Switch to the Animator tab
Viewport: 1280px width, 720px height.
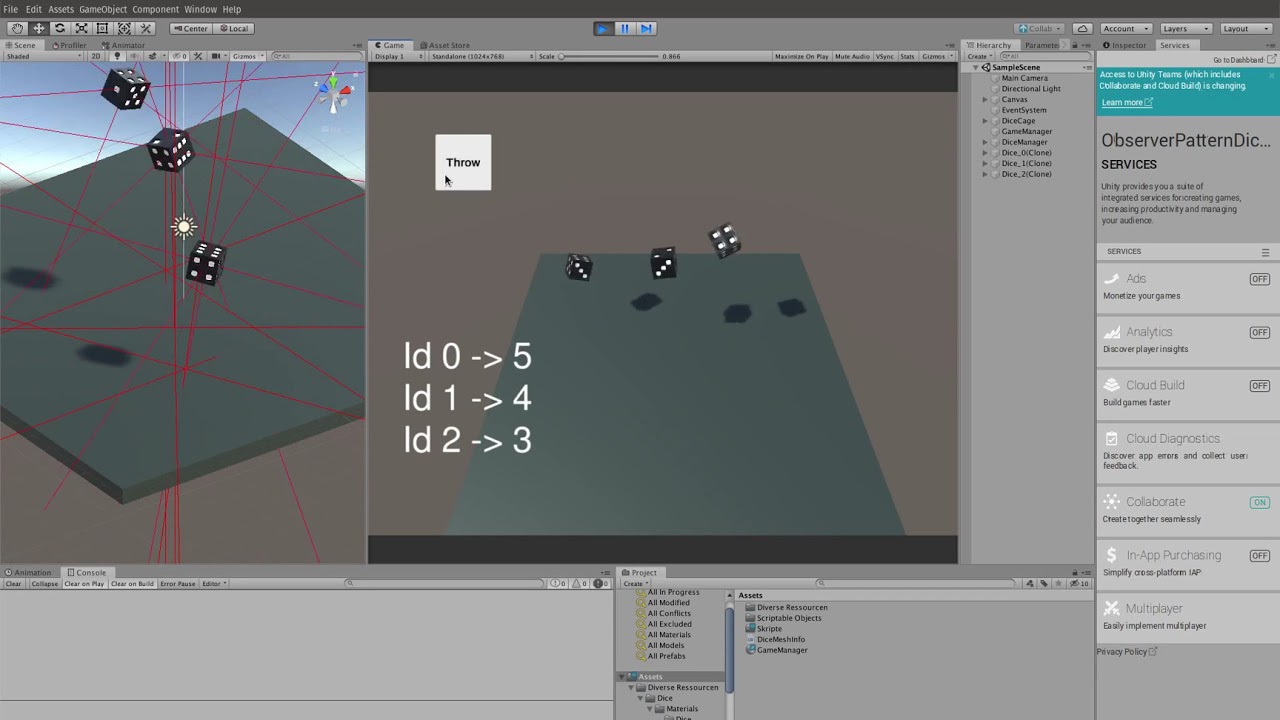pos(124,45)
